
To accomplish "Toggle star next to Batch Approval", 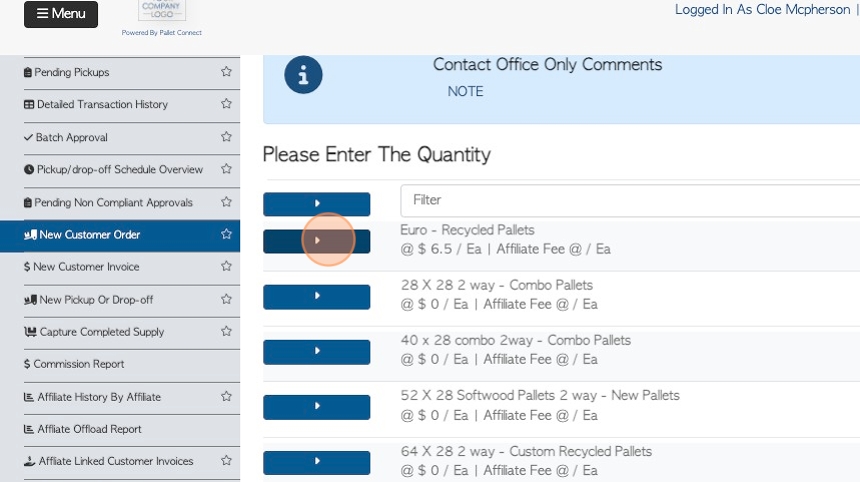I will 226,137.
